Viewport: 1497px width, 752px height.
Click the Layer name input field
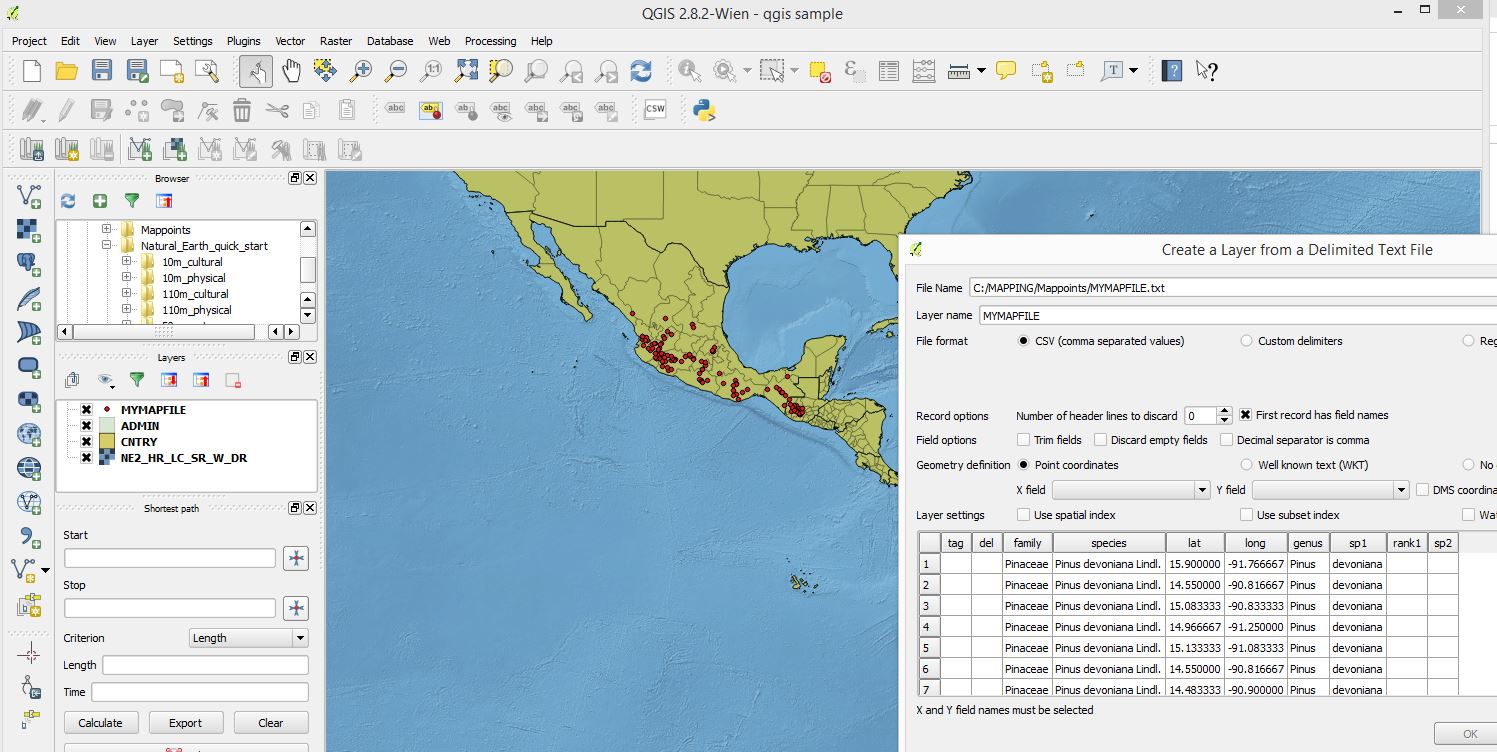(x=1238, y=315)
